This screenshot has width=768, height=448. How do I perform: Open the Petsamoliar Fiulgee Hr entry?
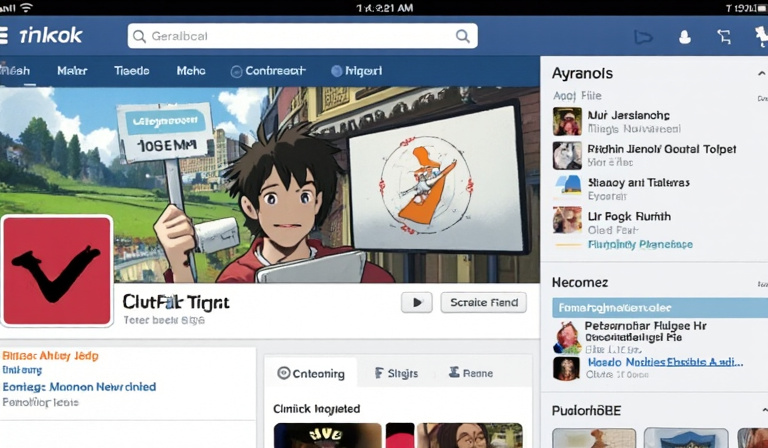click(x=645, y=326)
